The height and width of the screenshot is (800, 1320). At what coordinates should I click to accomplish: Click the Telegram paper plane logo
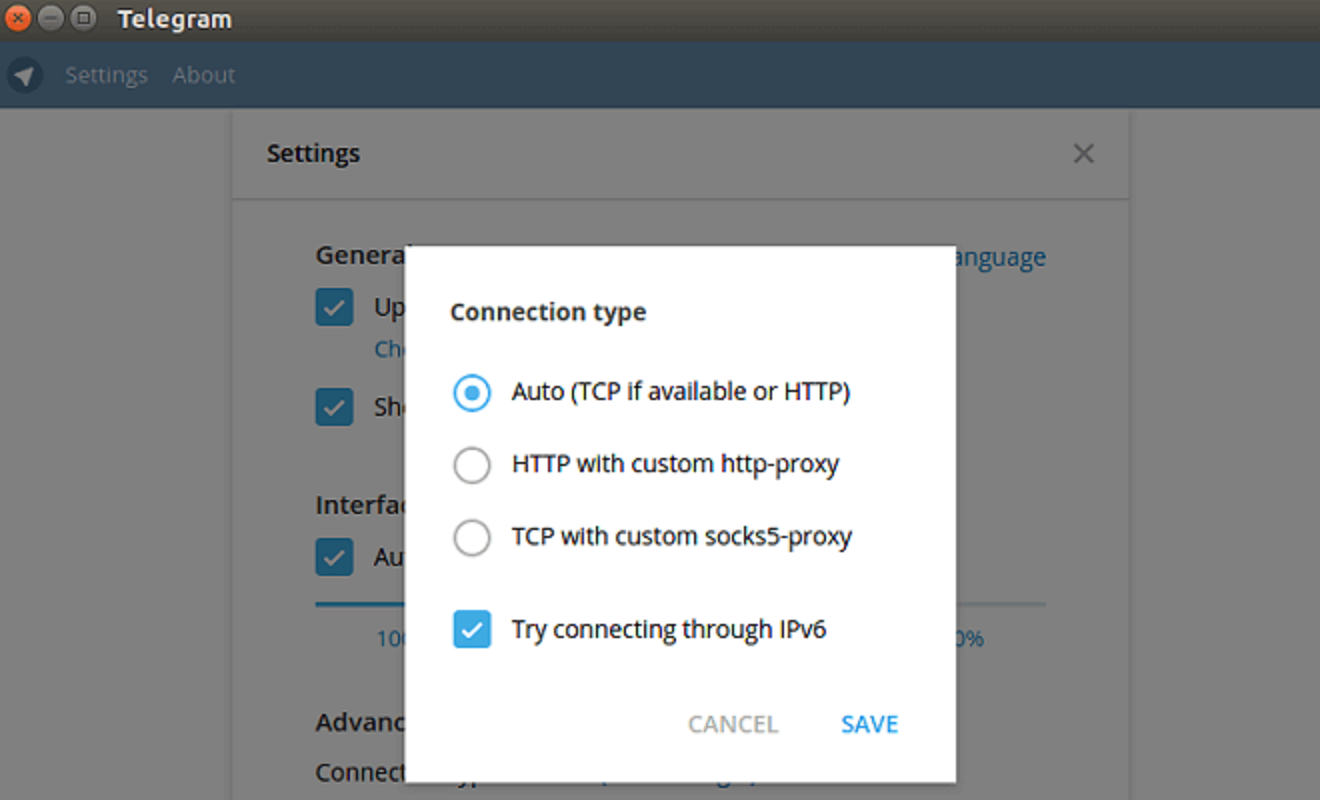tap(24, 75)
